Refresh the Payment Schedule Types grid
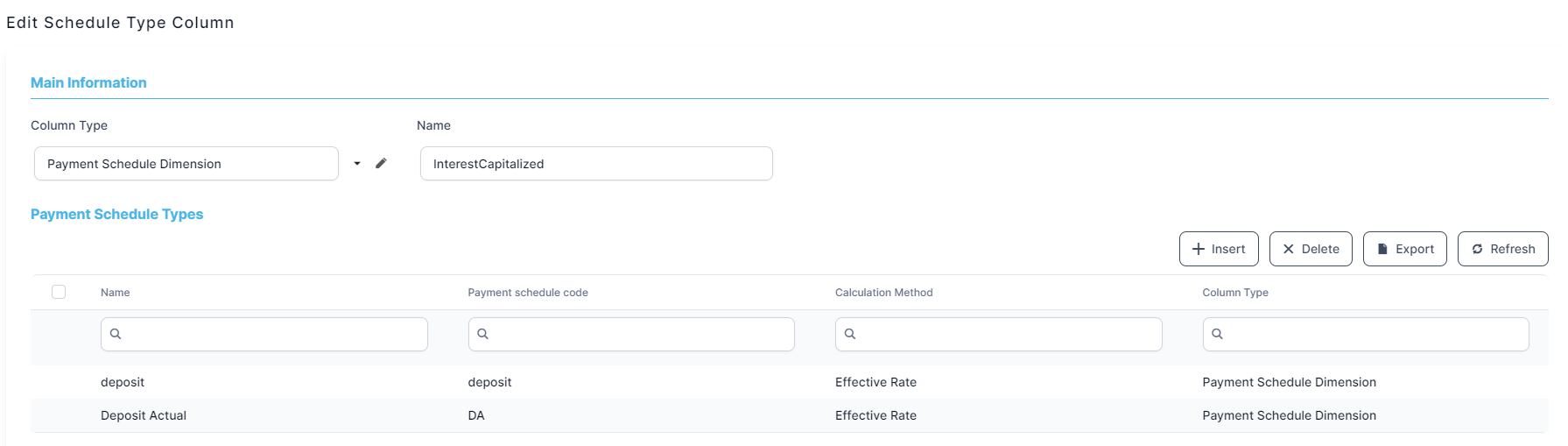The width and height of the screenshot is (1568, 446). click(1502, 249)
